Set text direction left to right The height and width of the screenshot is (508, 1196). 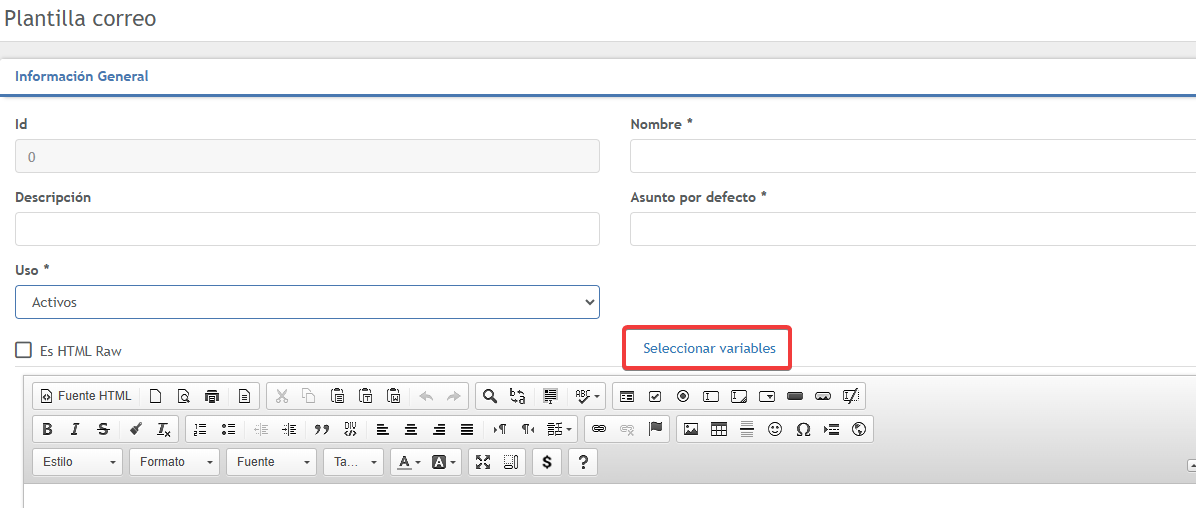coord(500,429)
